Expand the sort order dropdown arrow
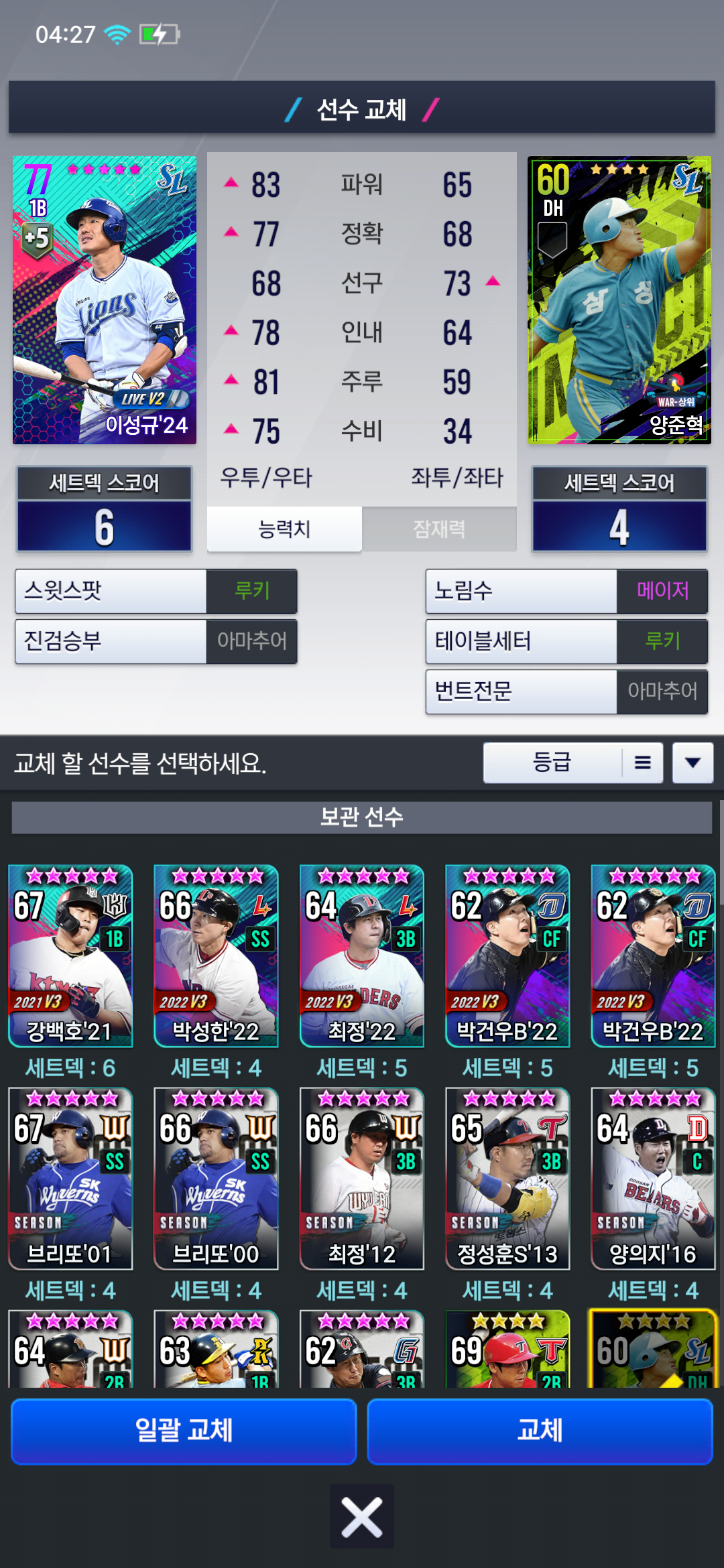The image size is (724, 1568). tap(693, 763)
